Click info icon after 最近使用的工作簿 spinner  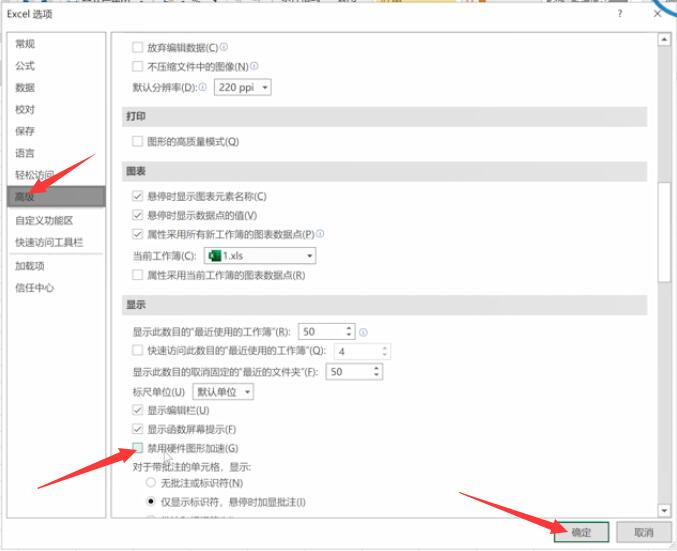coord(364,332)
